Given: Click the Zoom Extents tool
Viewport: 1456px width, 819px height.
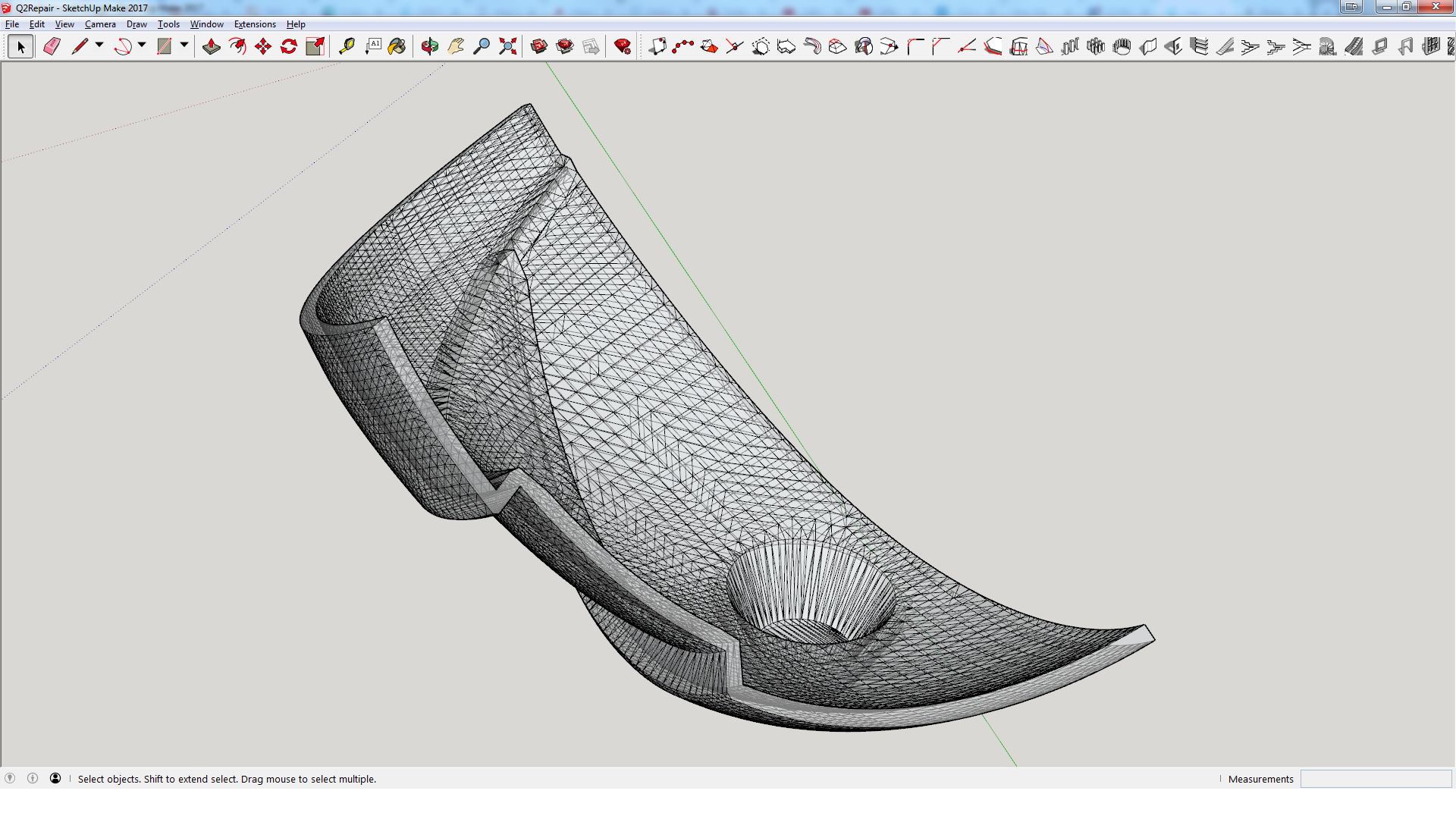Looking at the screenshot, I should (x=507, y=46).
